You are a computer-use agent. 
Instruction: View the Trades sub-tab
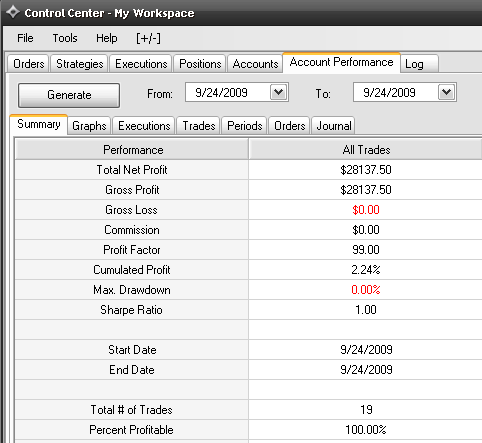point(199,126)
